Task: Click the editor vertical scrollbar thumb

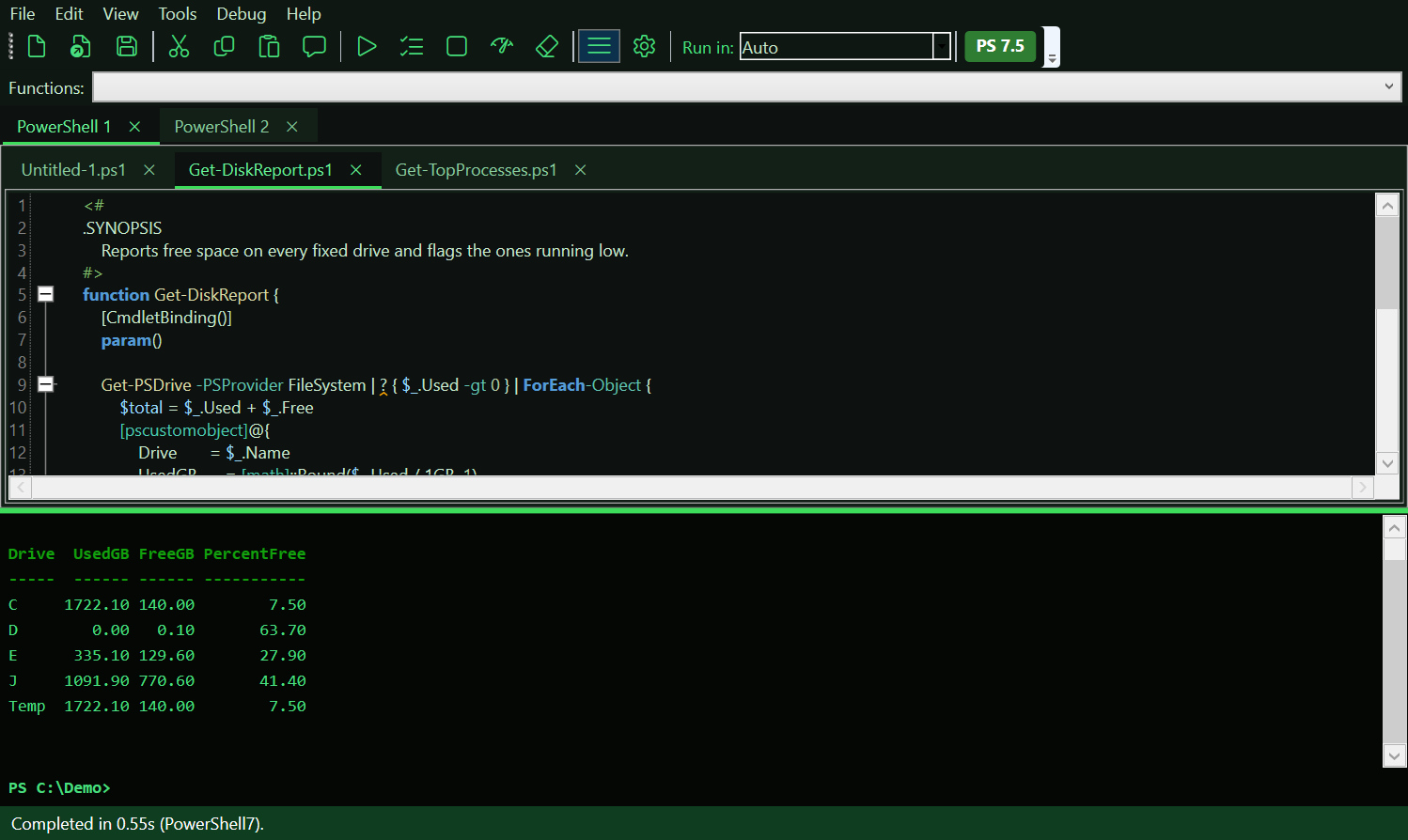Action: coord(1387,262)
